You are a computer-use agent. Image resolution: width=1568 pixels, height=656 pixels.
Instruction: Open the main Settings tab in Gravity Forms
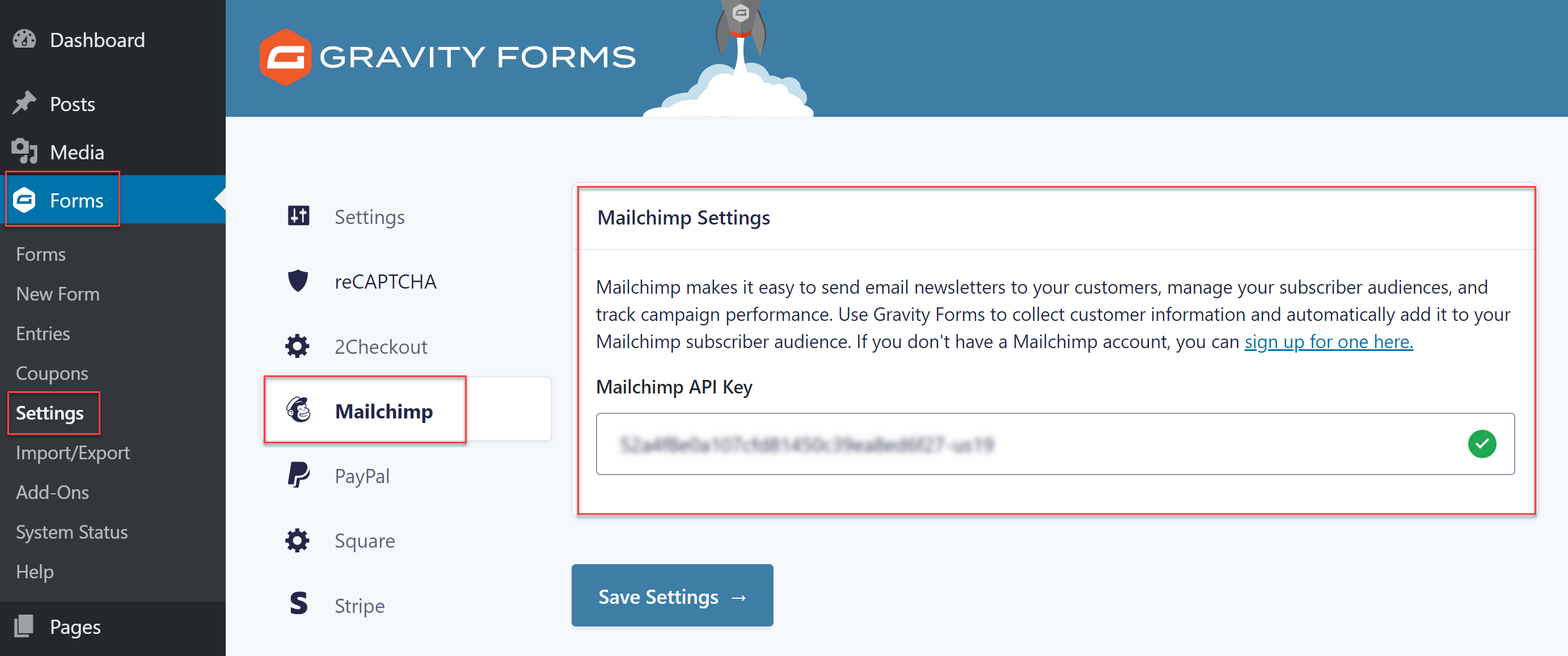click(370, 216)
